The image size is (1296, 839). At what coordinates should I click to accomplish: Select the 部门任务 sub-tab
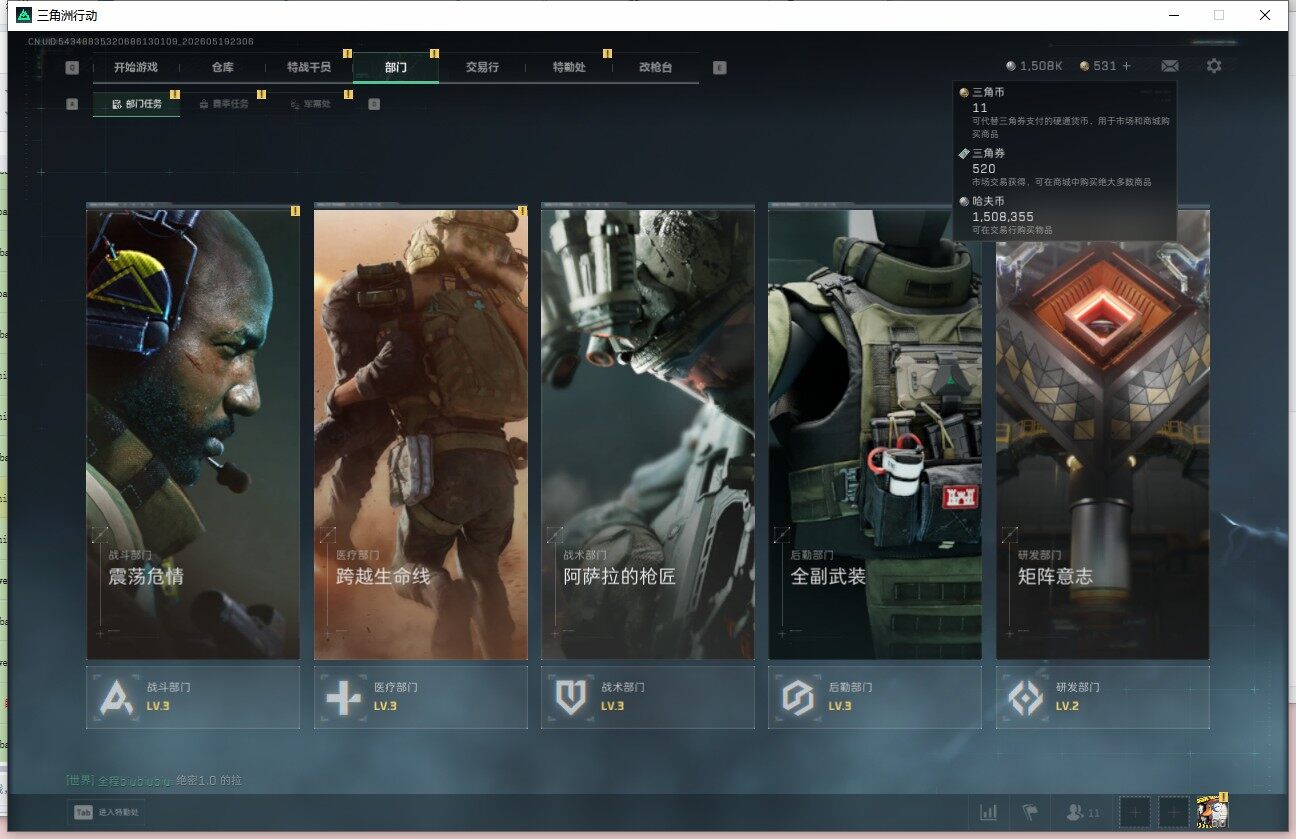click(x=137, y=103)
